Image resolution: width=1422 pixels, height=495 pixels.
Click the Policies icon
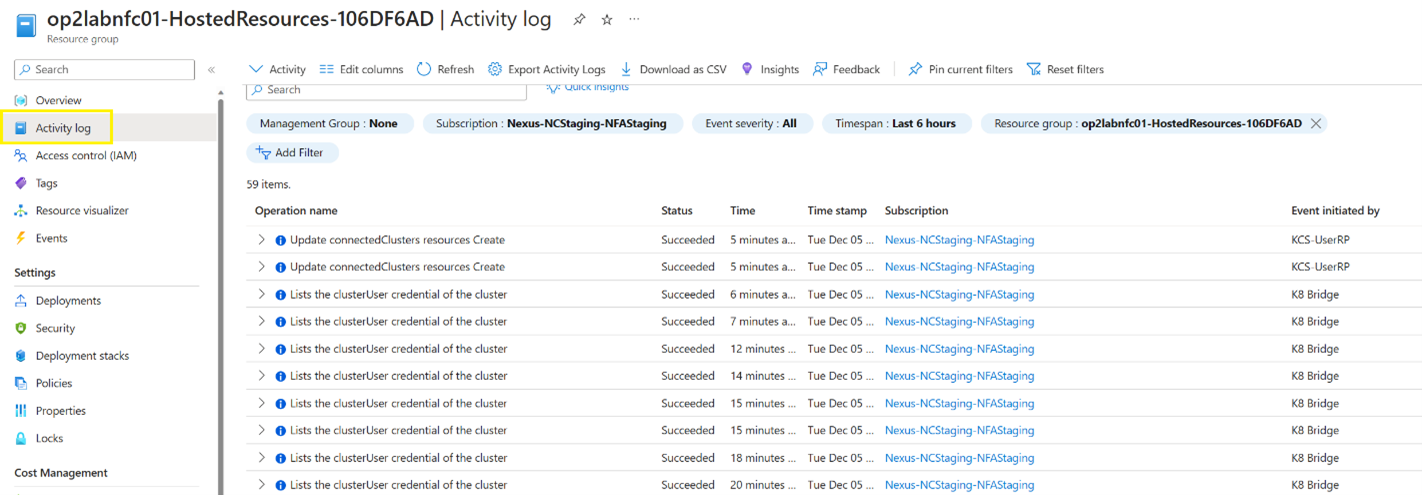pos(21,383)
